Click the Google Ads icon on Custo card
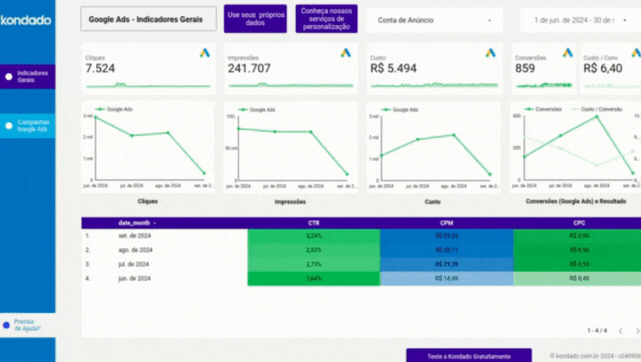This screenshot has width=641, height=362. (x=491, y=53)
